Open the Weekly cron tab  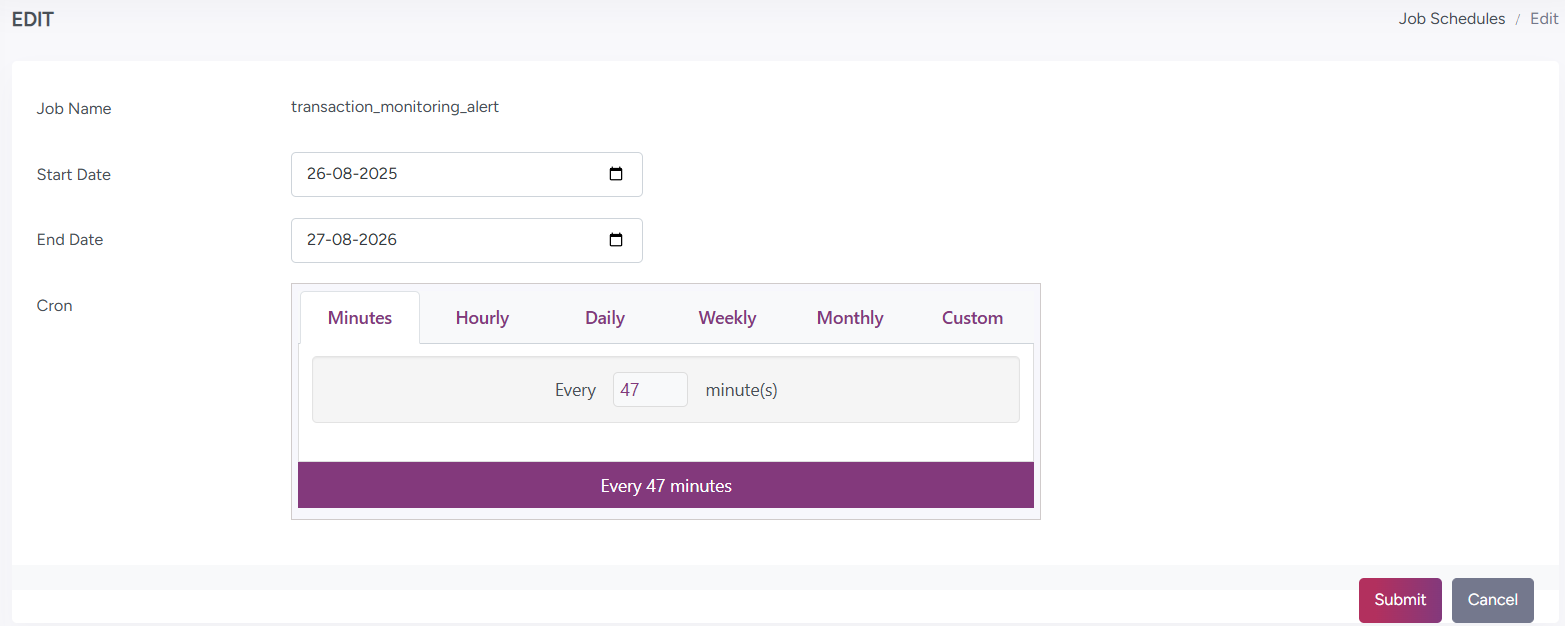coord(727,318)
